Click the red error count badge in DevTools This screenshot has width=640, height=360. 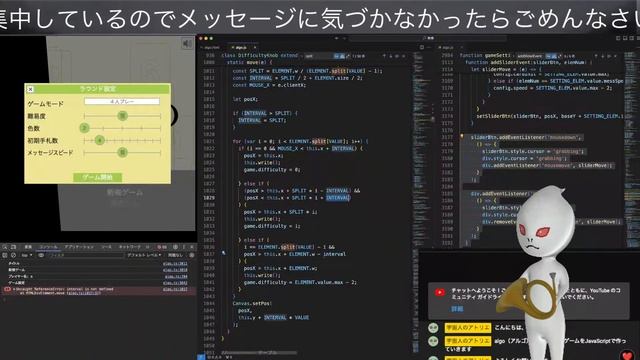(x=162, y=247)
